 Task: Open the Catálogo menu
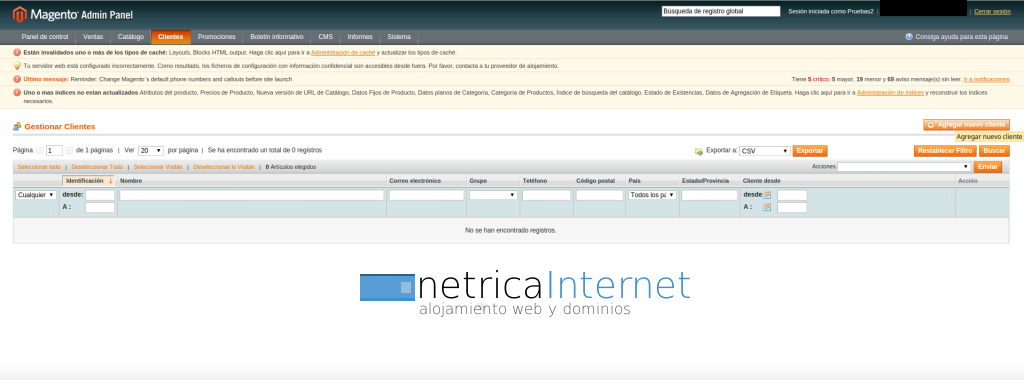click(131, 37)
